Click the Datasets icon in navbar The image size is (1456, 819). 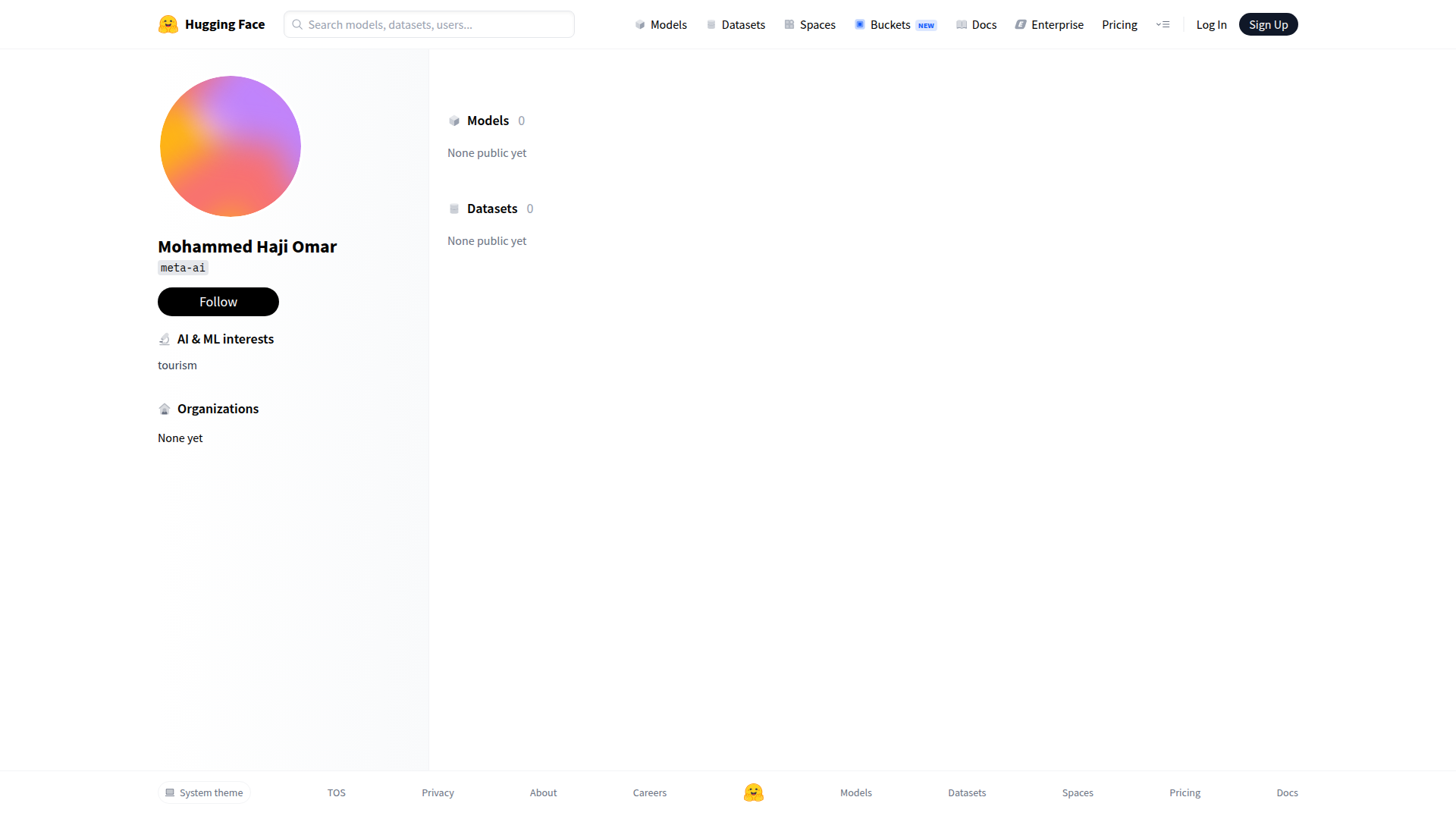(x=711, y=25)
